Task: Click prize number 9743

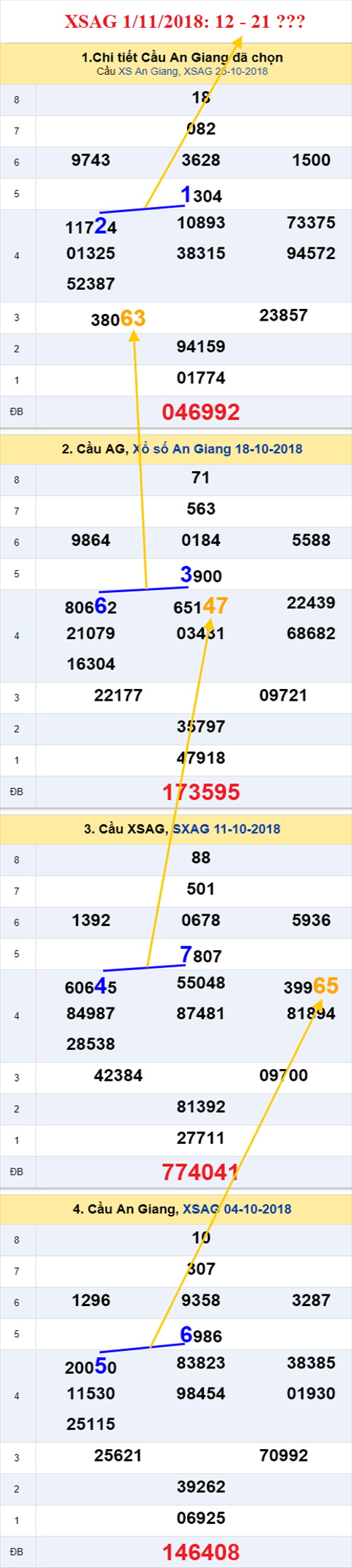Action: [91, 161]
